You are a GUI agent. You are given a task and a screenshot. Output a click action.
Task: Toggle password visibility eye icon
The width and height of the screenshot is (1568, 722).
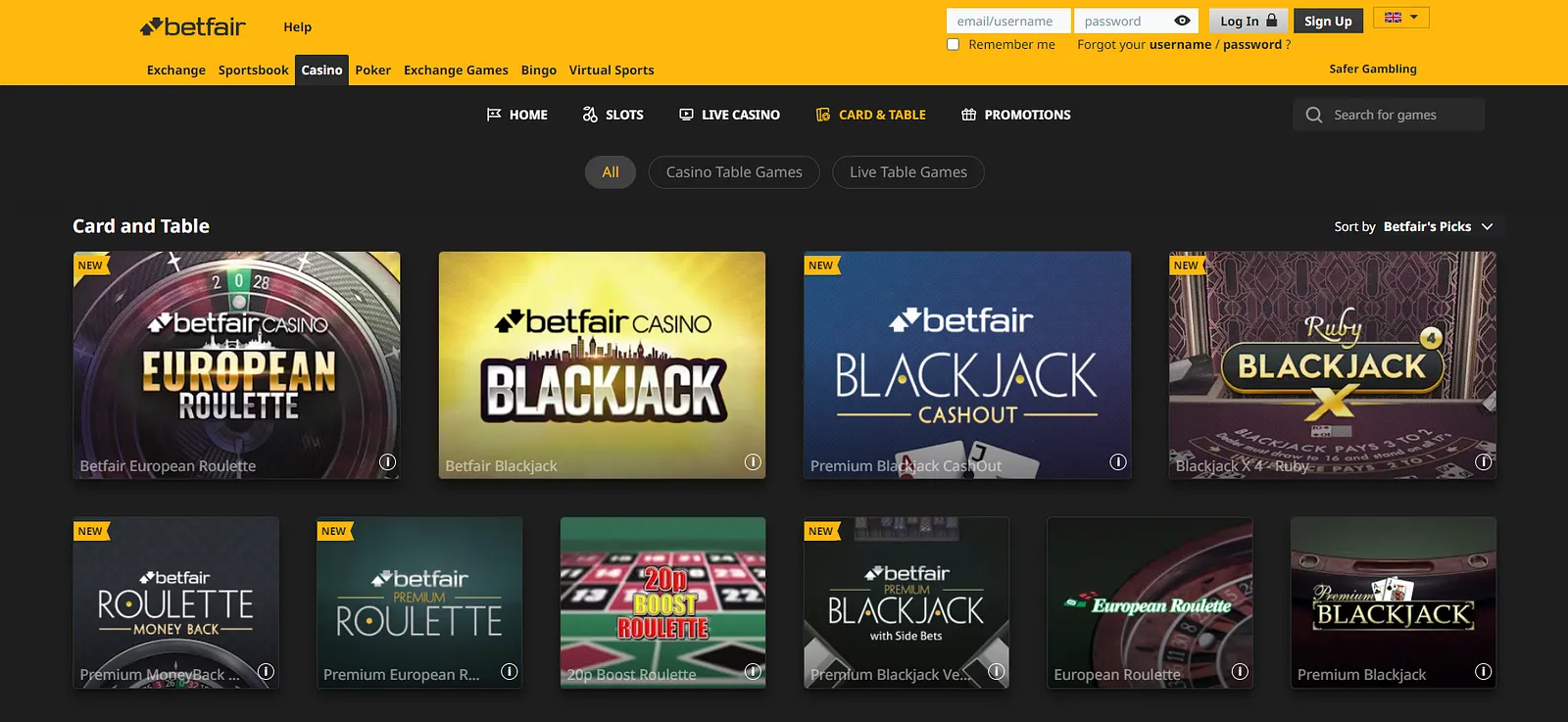pos(1182,21)
